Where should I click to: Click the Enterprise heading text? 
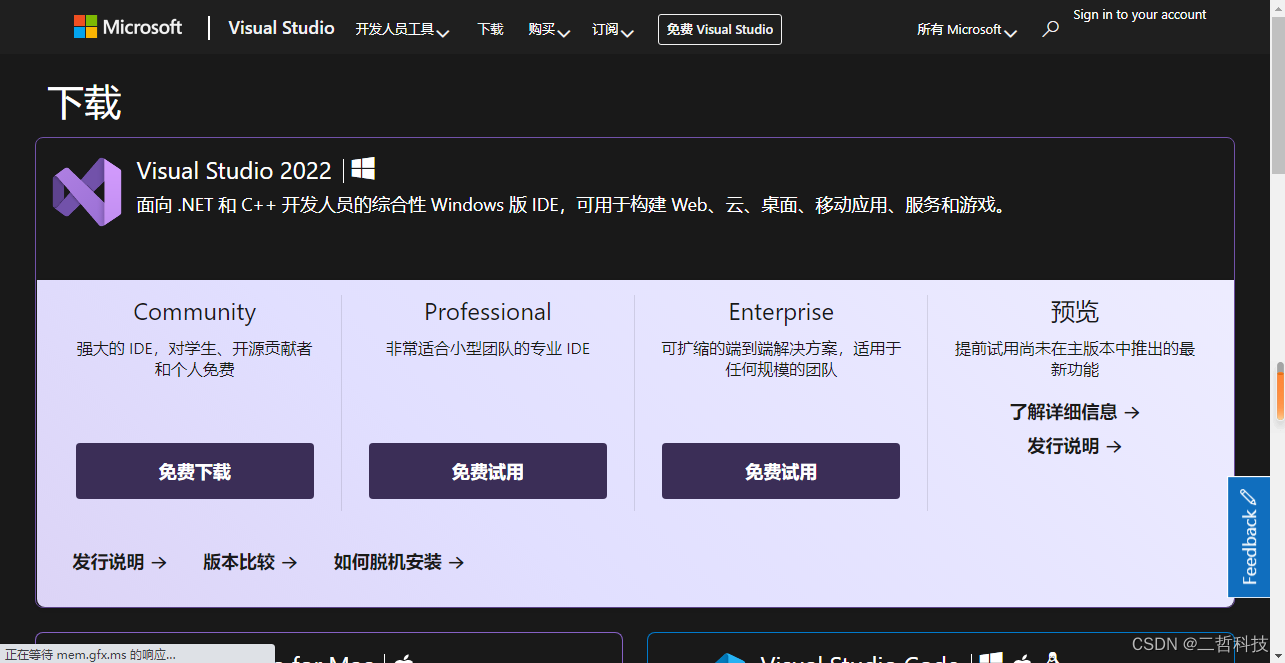pyautogui.click(x=781, y=312)
